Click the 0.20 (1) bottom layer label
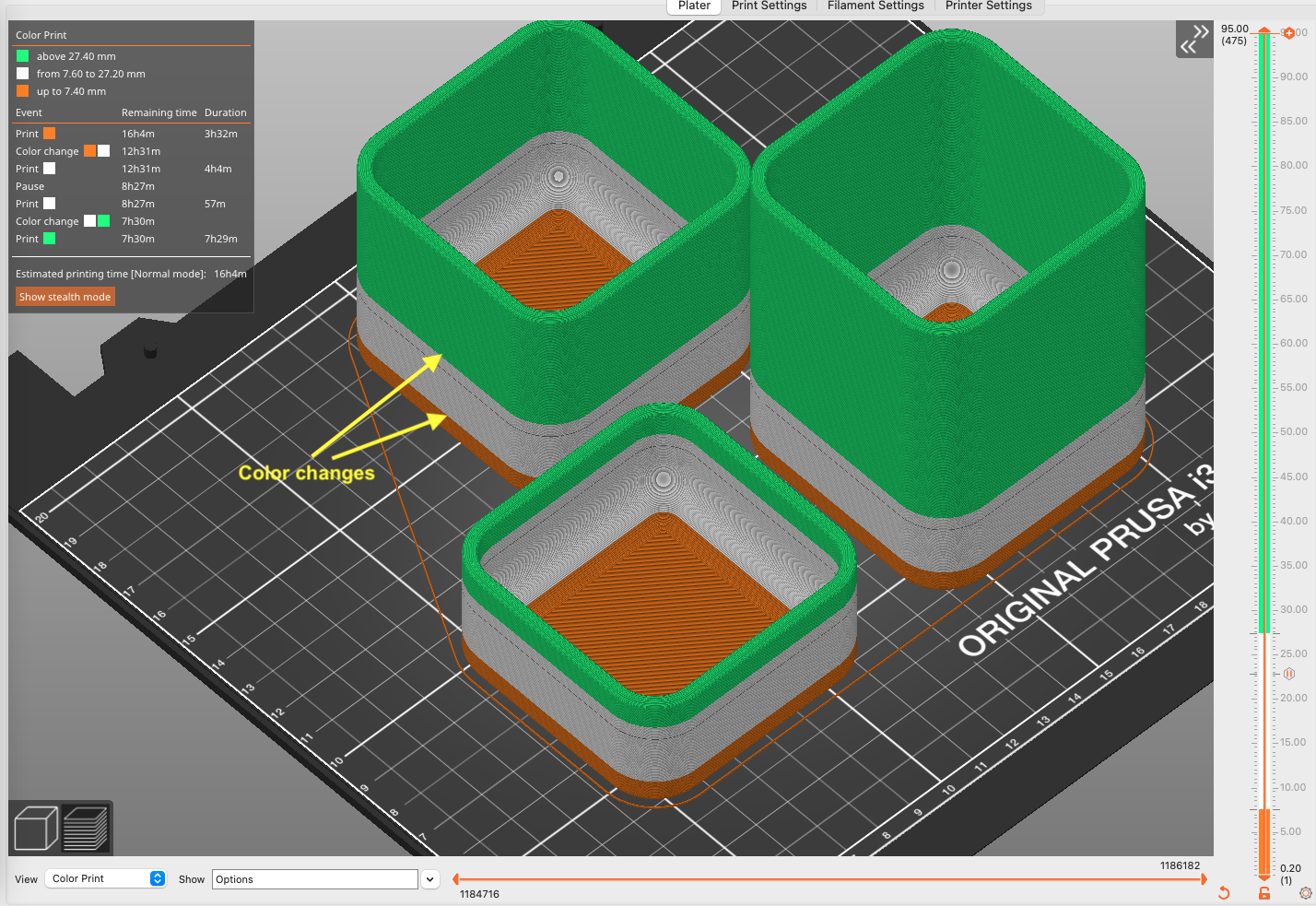1316x906 pixels. click(x=1290, y=874)
